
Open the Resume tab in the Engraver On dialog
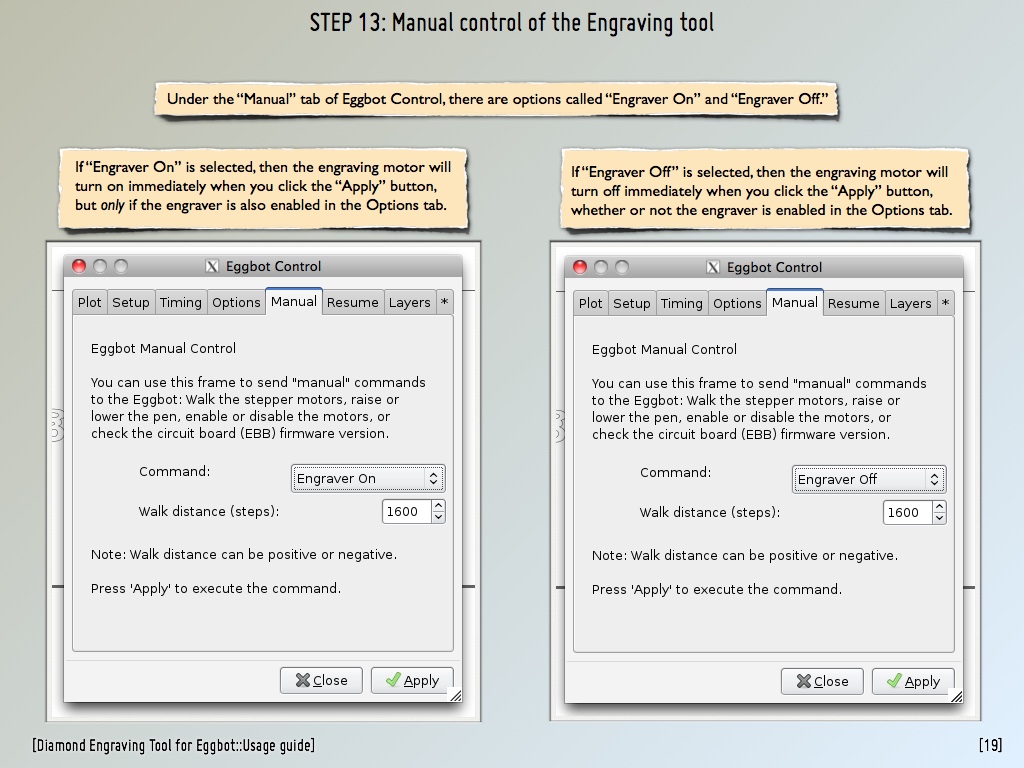(353, 302)
